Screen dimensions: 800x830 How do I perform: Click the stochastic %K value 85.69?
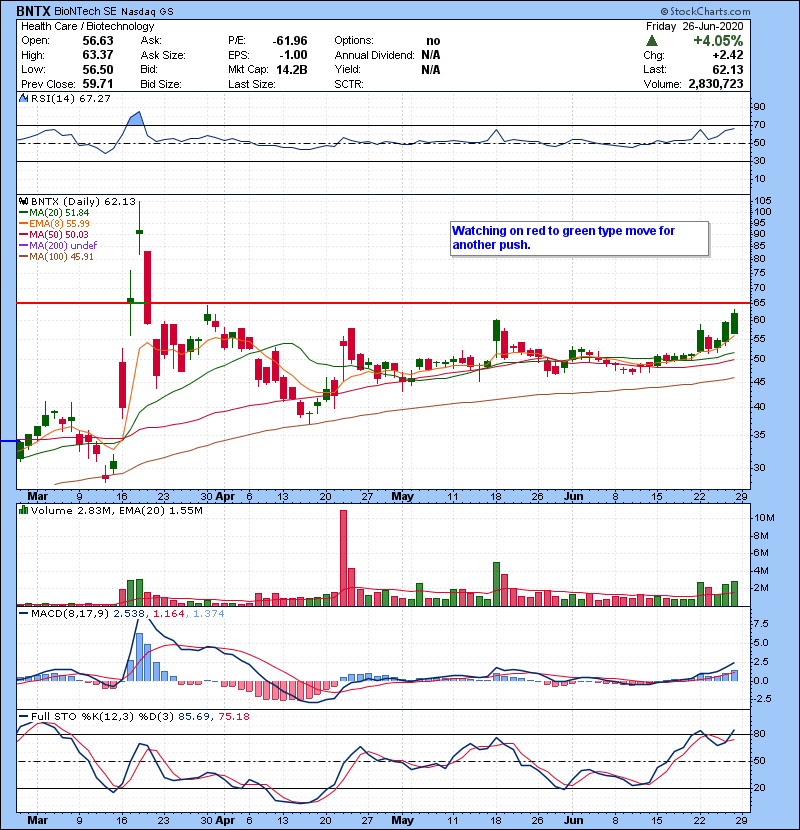(x=193, y=716)
